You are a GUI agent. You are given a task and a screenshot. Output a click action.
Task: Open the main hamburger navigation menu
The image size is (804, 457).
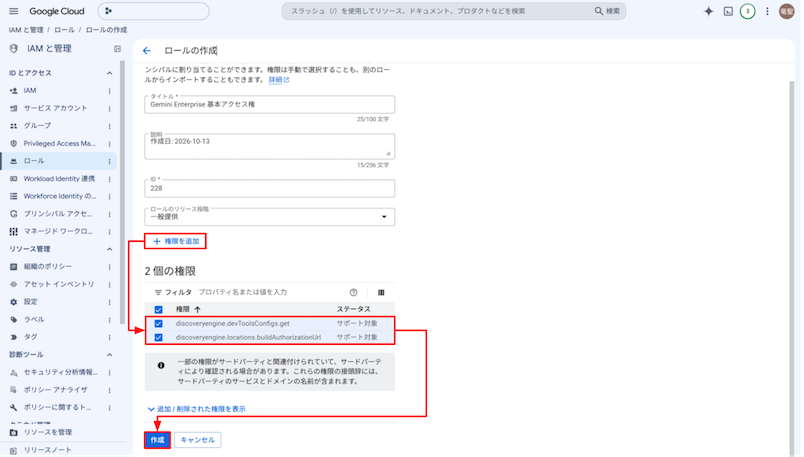[14, 11]
